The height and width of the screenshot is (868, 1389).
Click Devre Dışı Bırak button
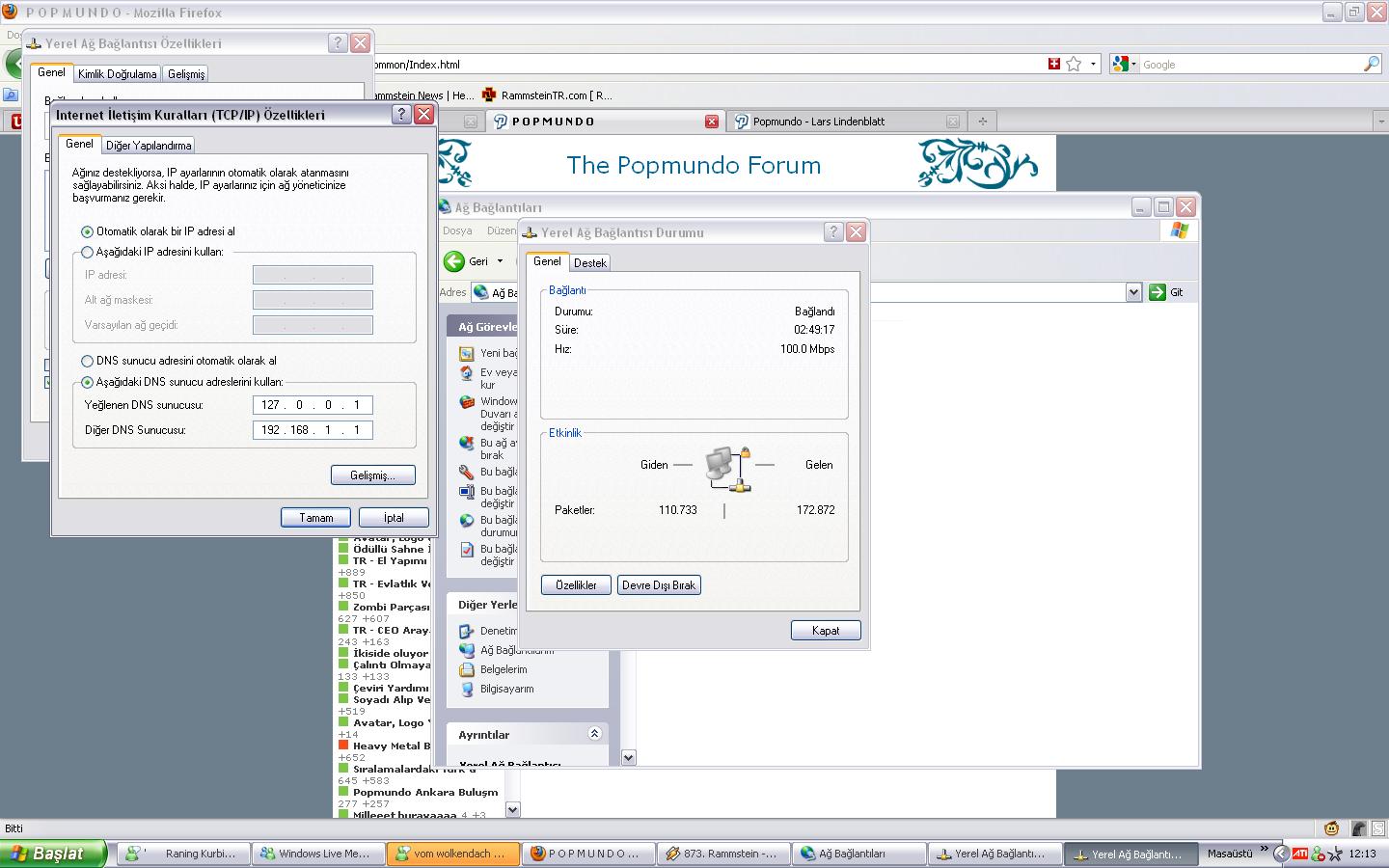coord(659,585)
